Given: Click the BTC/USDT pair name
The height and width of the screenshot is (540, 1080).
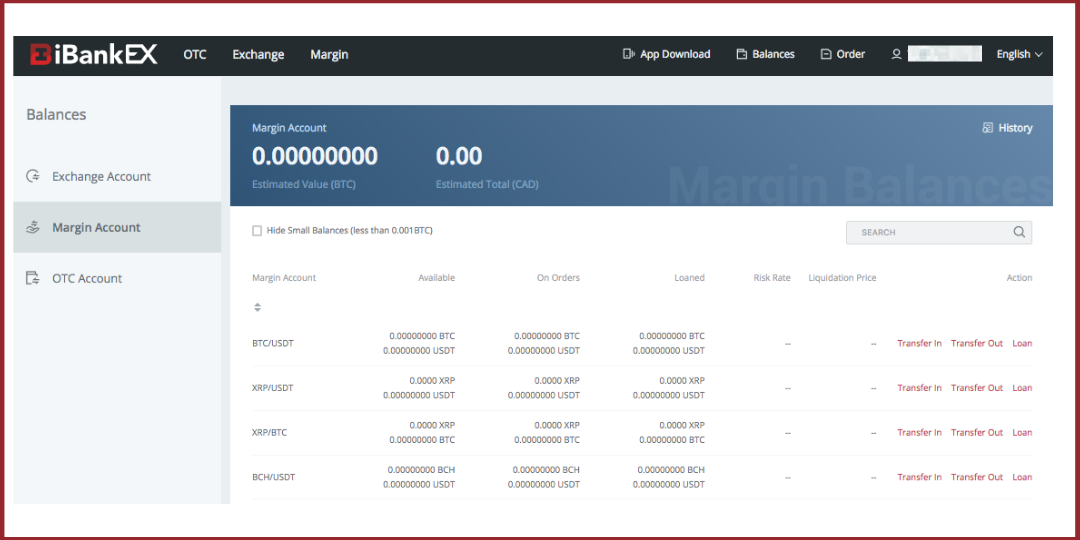Looking at the screenshot, I should click(273, 343).
